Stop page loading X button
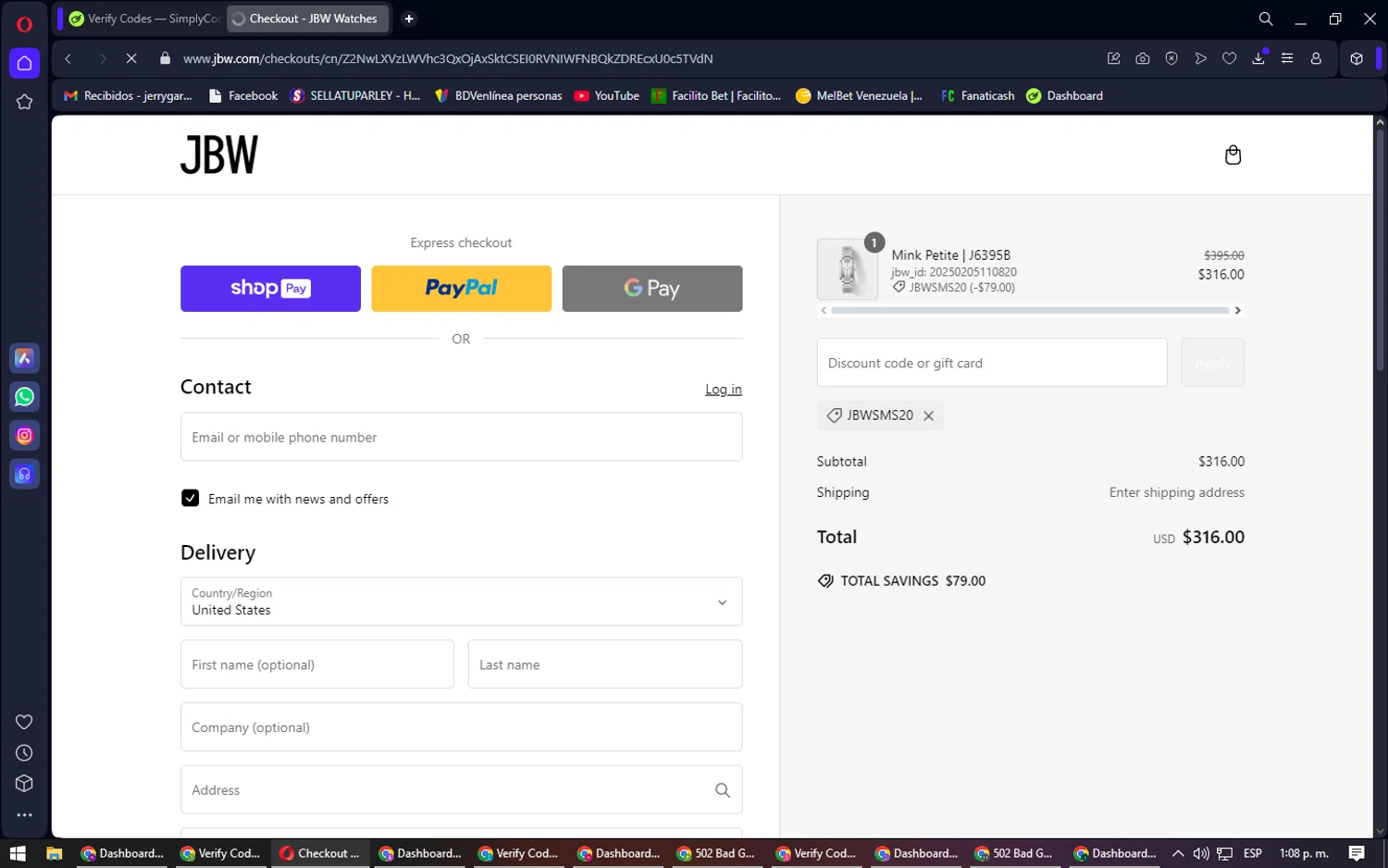 pos(131,58)
